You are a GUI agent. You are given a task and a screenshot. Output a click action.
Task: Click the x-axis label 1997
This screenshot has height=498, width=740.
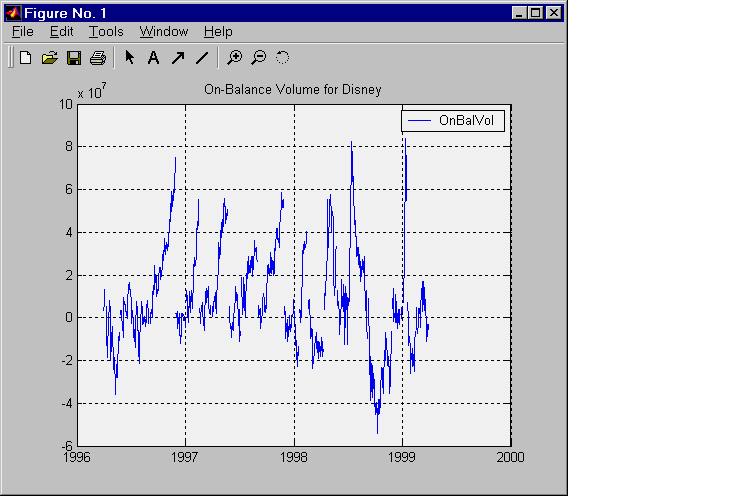click(x=185, y=457)
